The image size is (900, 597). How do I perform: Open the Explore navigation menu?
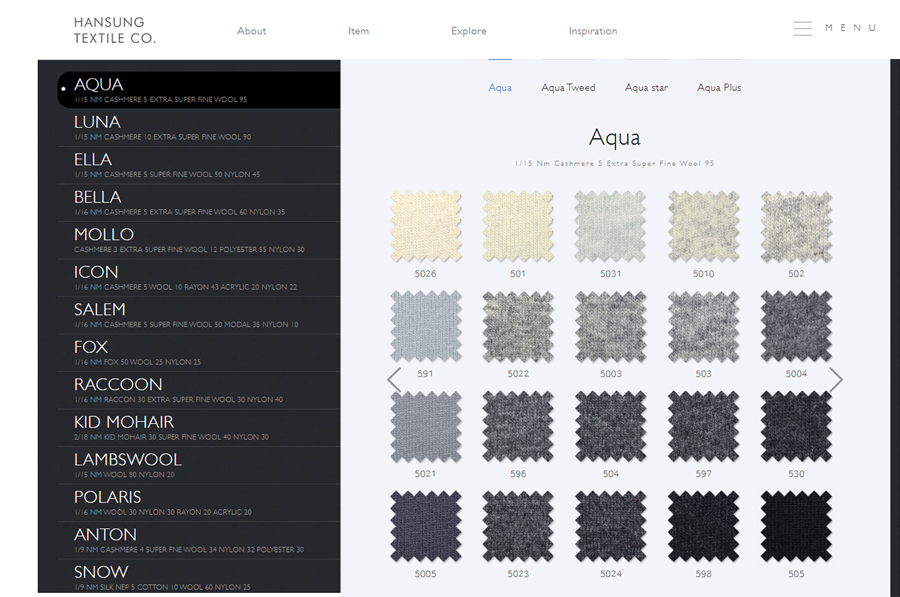pos(468,31)
